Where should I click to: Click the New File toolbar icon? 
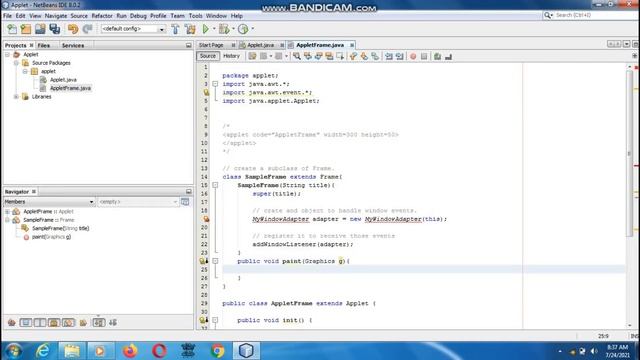[x=12, y=29]
